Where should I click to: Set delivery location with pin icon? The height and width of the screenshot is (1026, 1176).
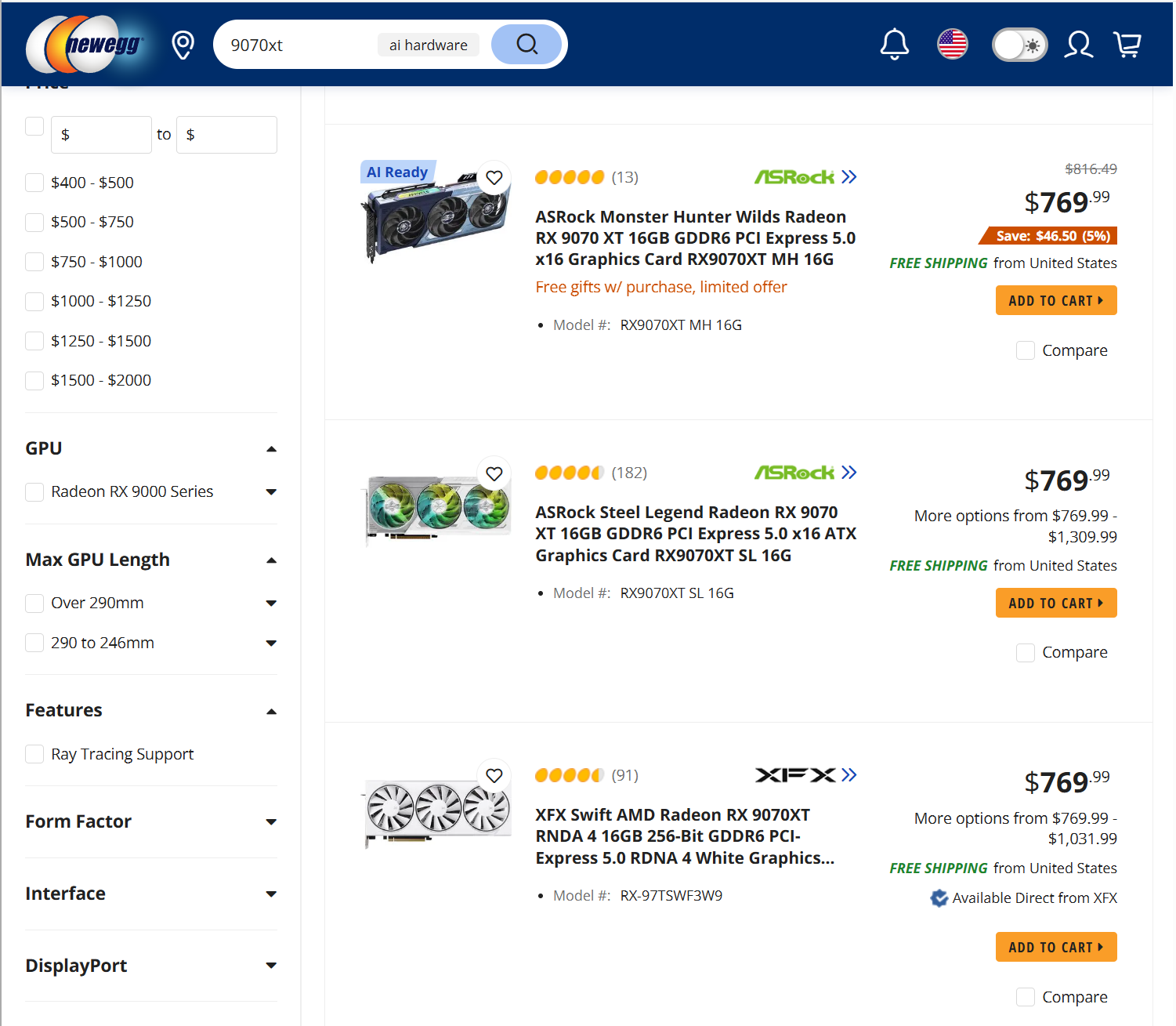pyautogui.click(x=183, y=45)
